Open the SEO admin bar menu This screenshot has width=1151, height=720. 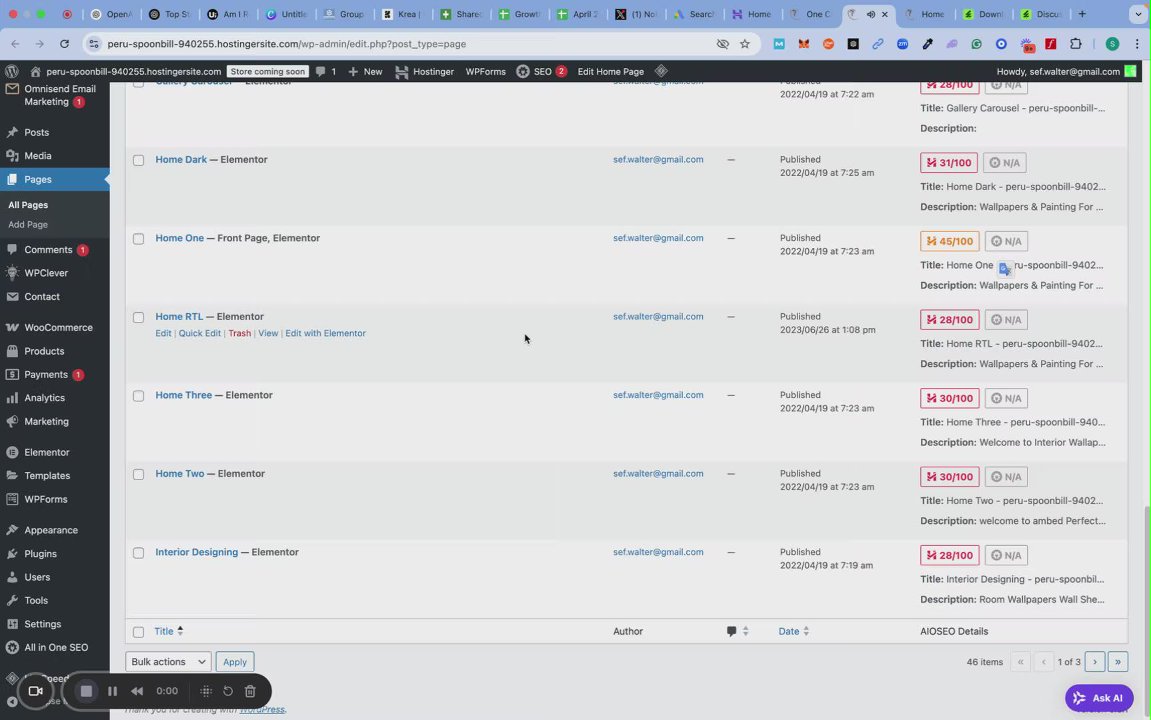tap(541, 71)
